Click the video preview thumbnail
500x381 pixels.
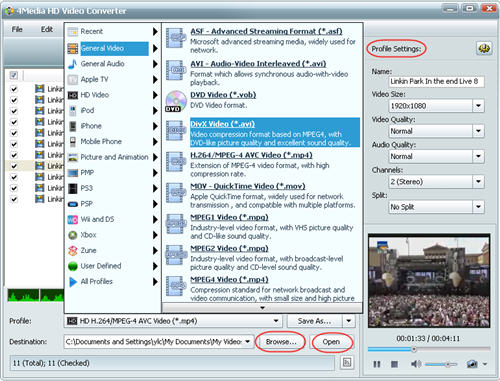pos(429,281)
